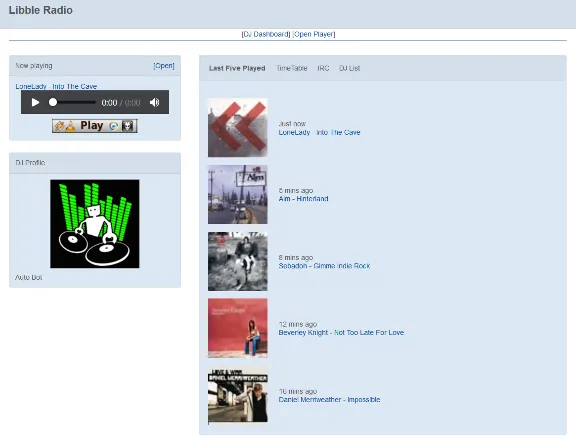Screen dimensions: 576x443
Task: Start audio with the player play triangle
Action: pyautogui.click(x=35, y=102)
